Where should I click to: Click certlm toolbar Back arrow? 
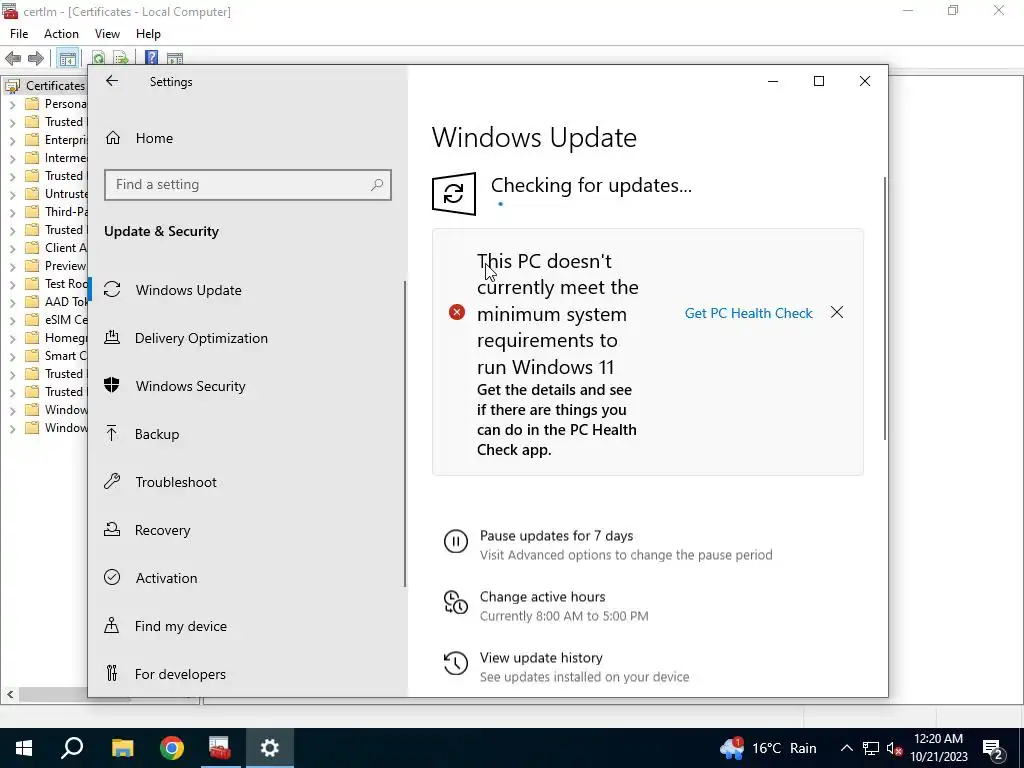[x=13, y=58]
